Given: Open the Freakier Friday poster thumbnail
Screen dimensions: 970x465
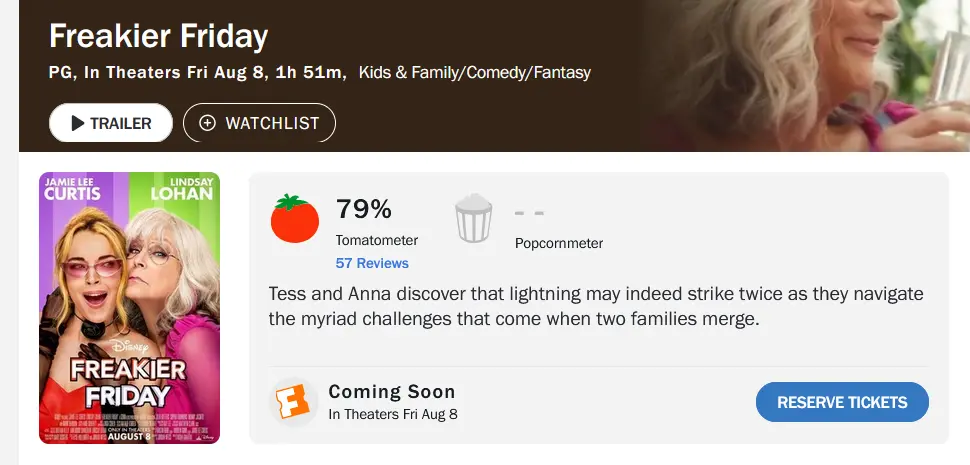Looking at the screenshot, I should coord(129,308).
